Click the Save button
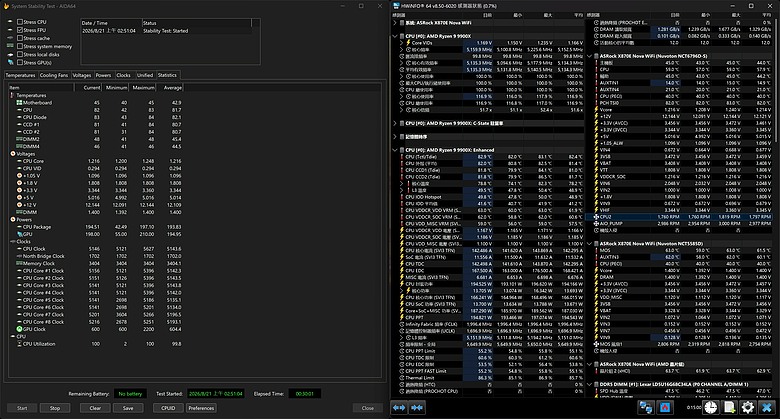Viewport: 780px width, 419px height. 128,408
